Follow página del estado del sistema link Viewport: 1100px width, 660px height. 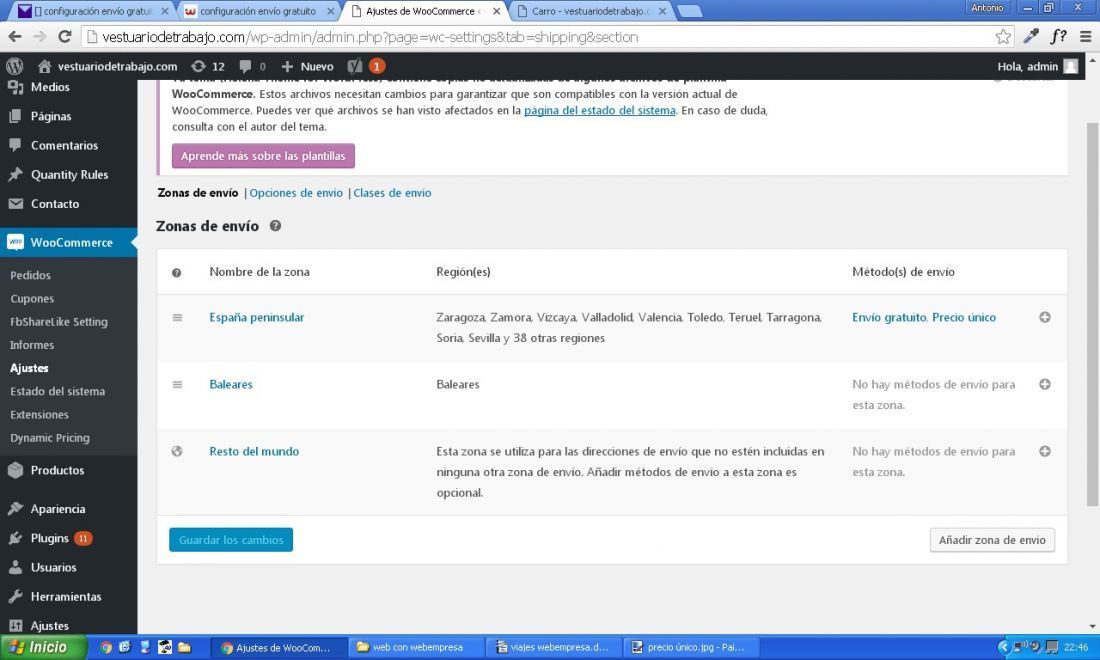[600, 110]
